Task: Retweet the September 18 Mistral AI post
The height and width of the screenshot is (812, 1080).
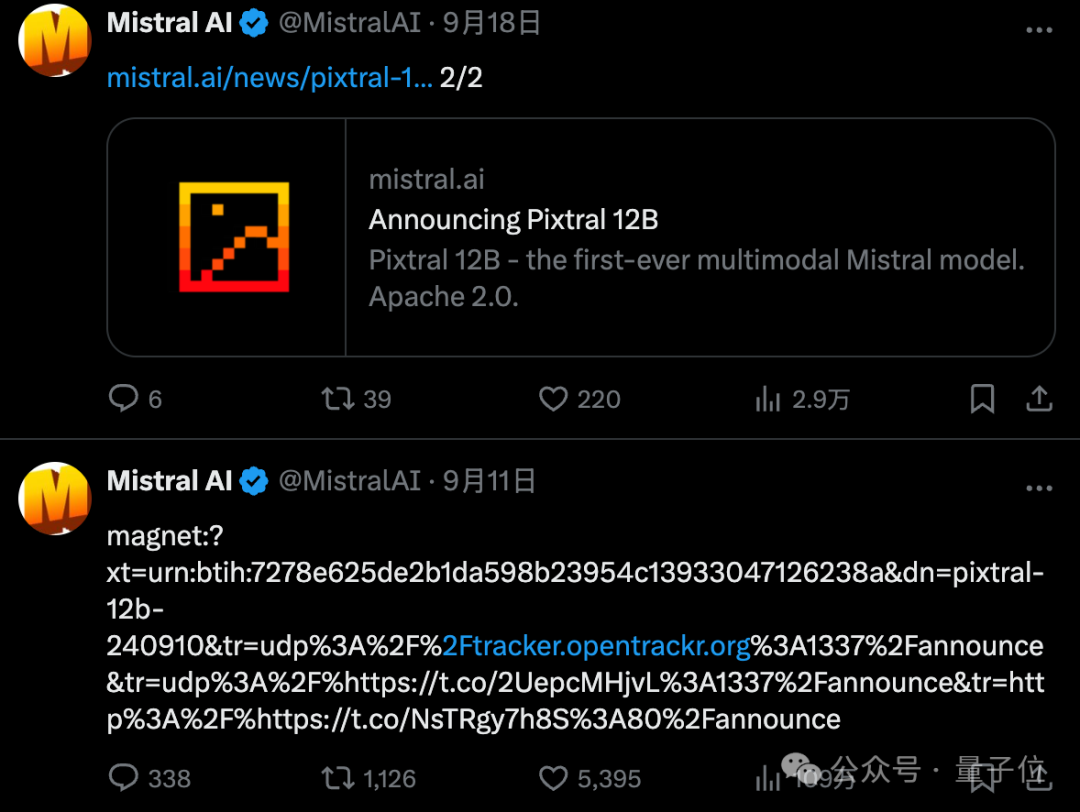Action: click(x=338, y=399)
